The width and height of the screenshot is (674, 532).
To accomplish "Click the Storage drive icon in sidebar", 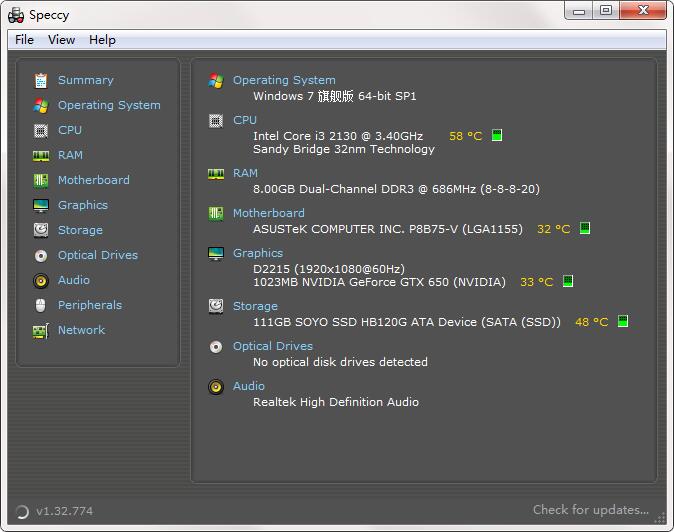I will pos(41,230).
